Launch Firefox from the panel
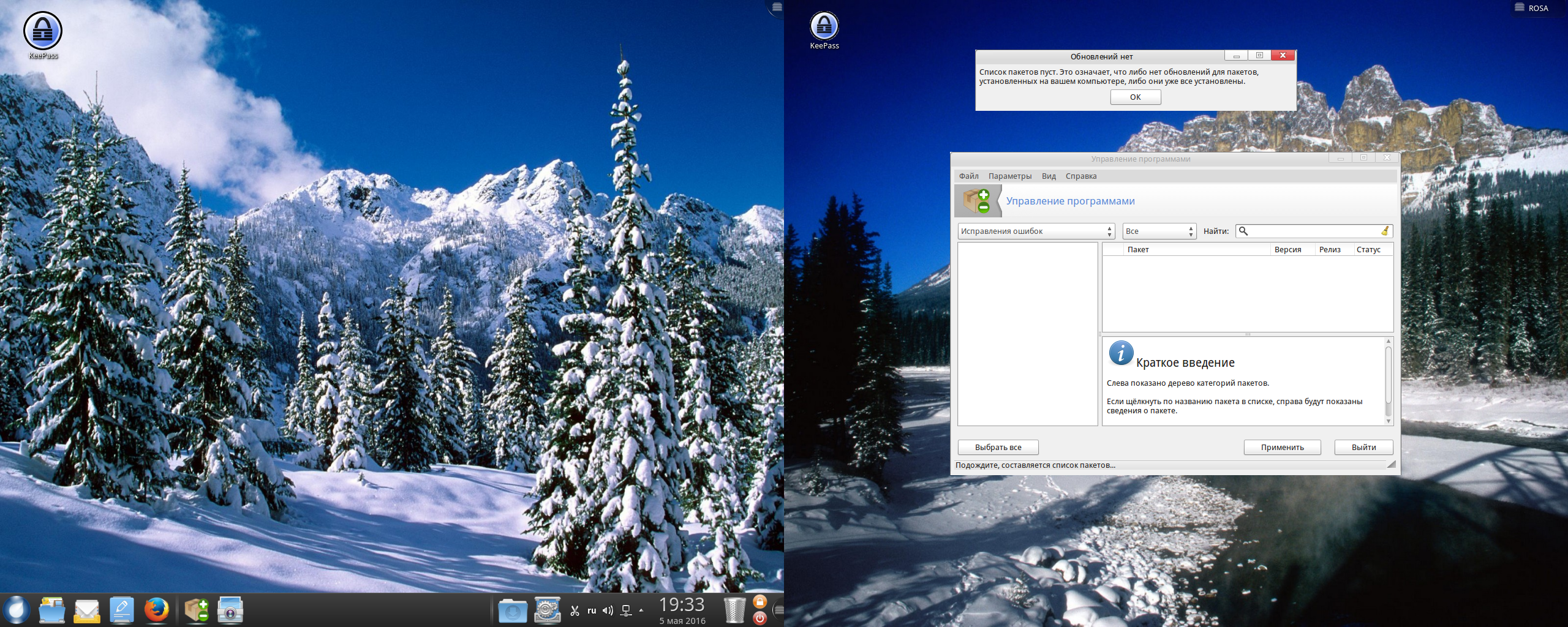Screen dimensions: 1568x627 [157, 610]
